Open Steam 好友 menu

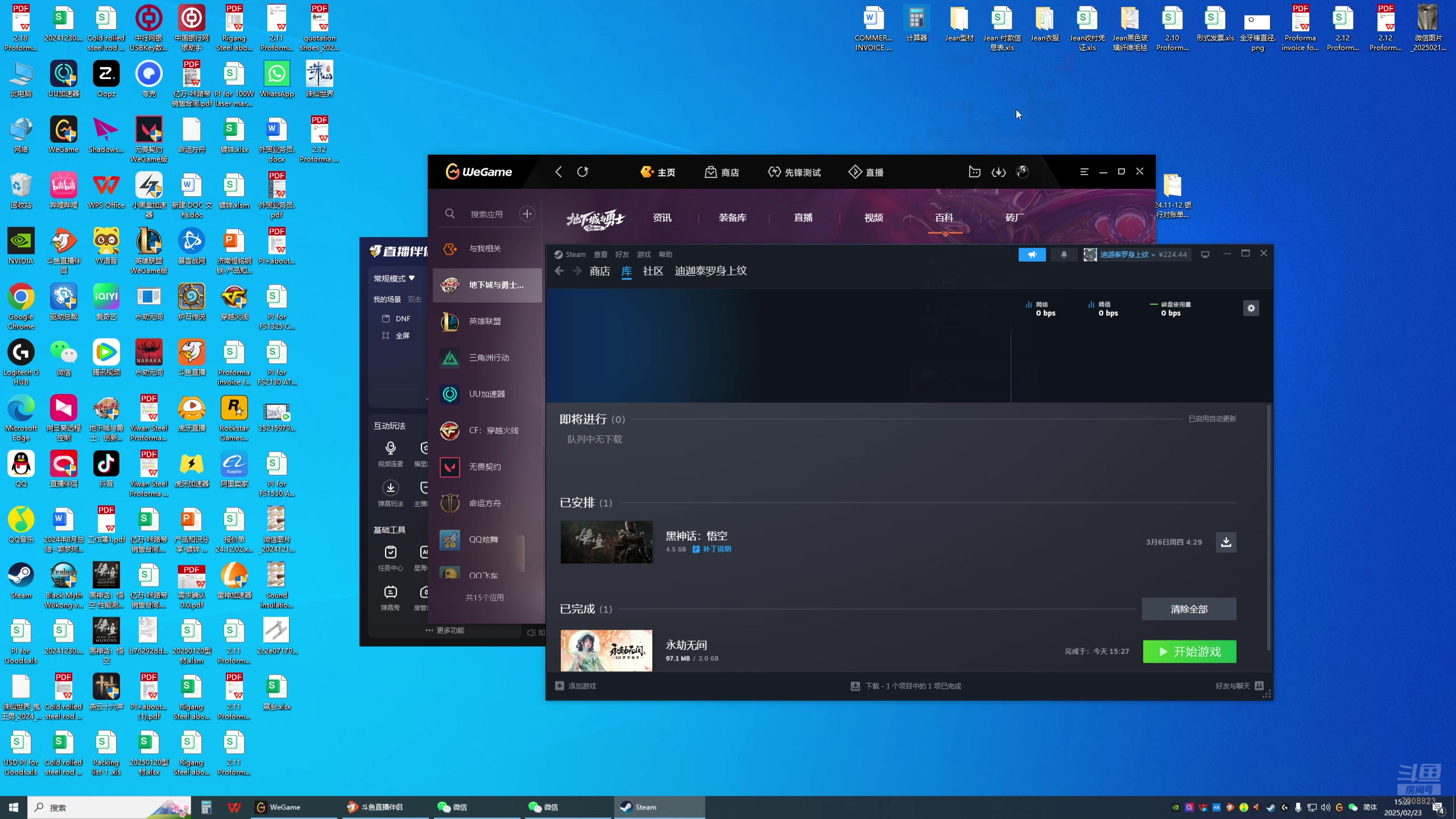[622, 254]
